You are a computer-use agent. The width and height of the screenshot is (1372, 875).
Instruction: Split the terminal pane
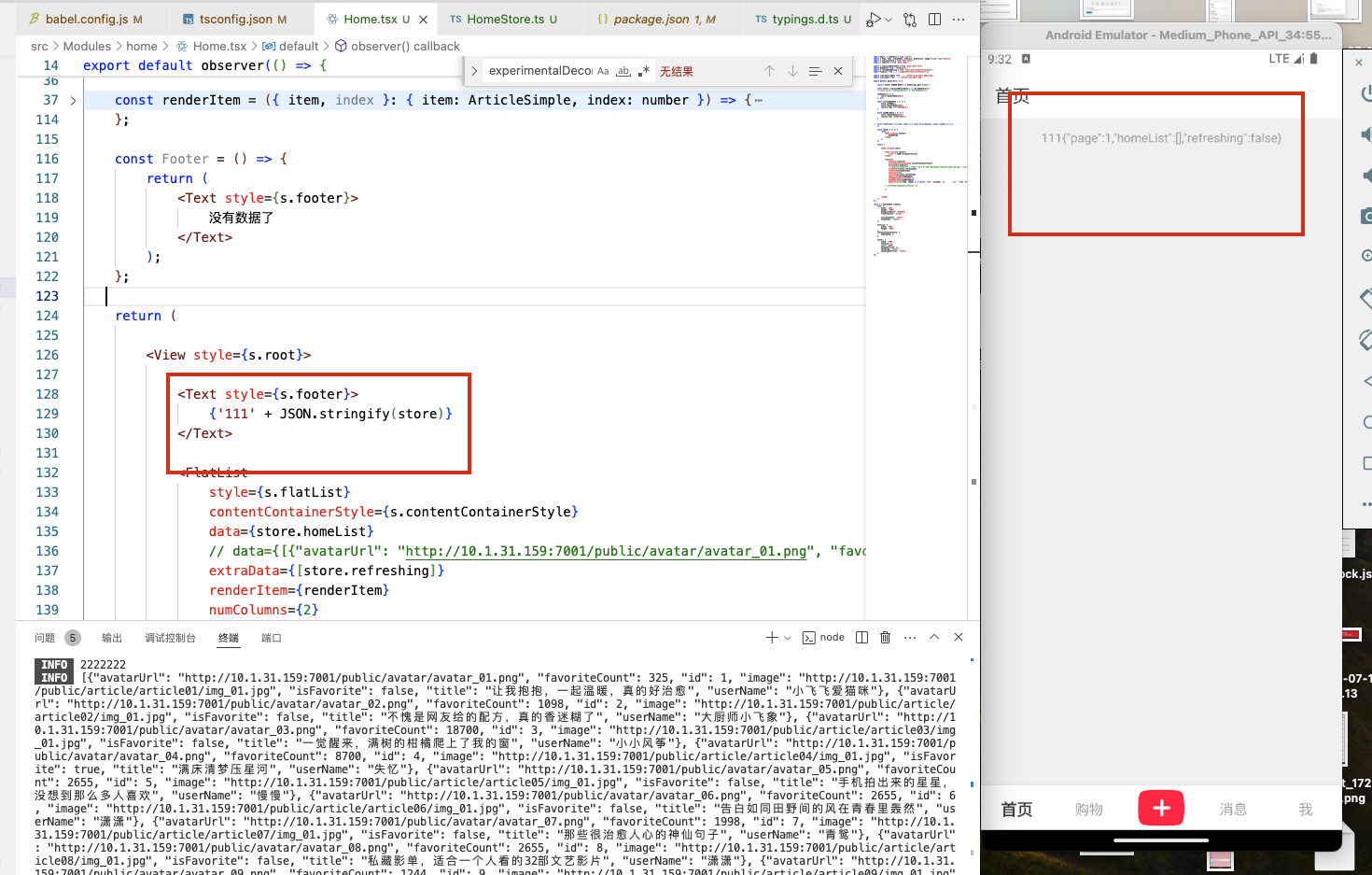point(861,638)
